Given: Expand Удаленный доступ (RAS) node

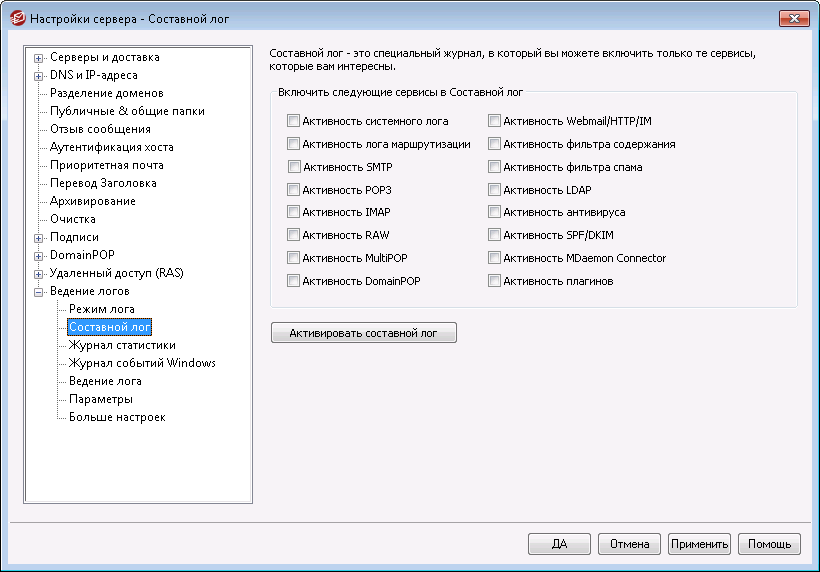Looking at the screenshot, I should pos(38,274).
